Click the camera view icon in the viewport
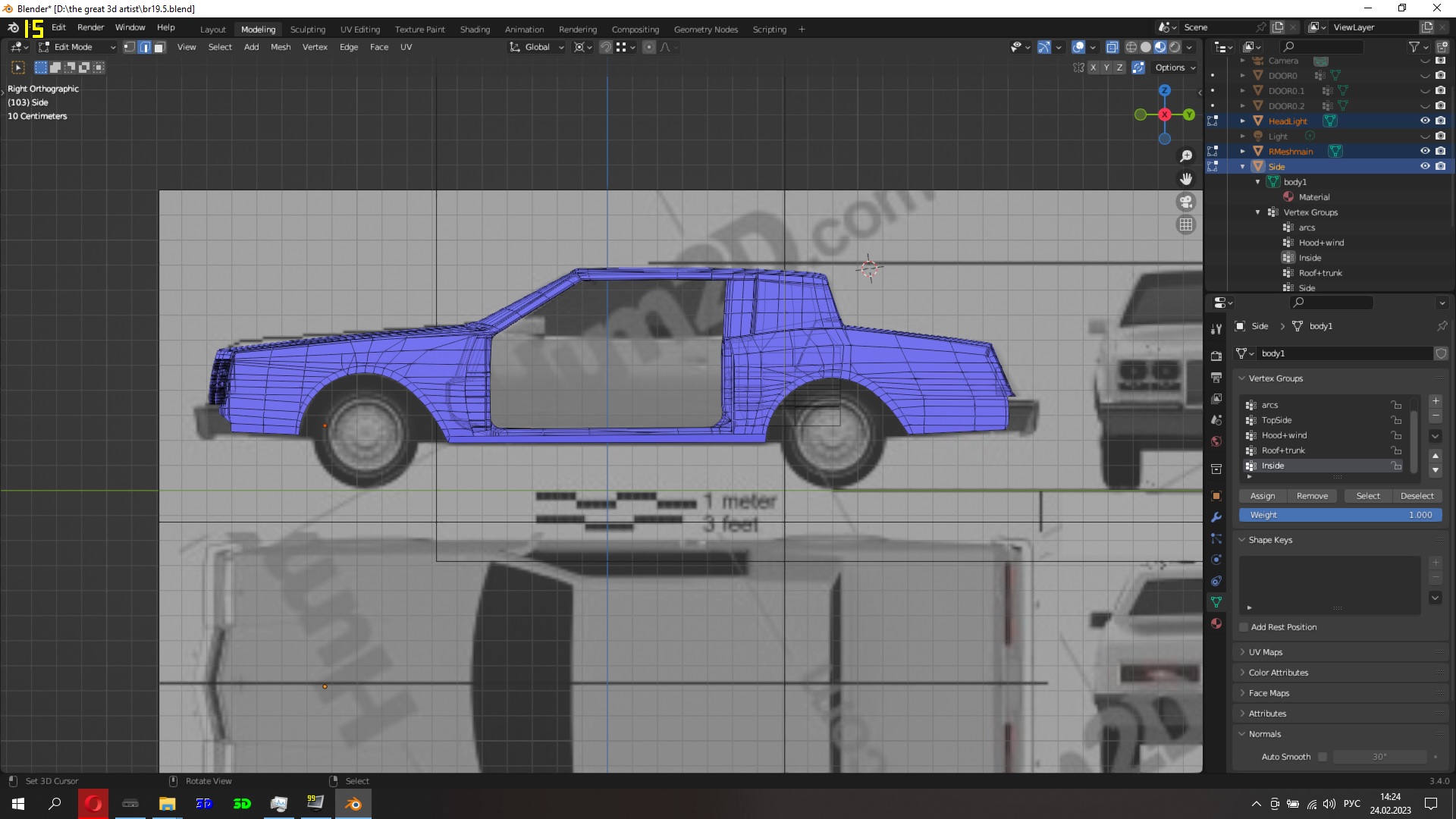Screen dimensions: 1456x819 point(1186,202)
